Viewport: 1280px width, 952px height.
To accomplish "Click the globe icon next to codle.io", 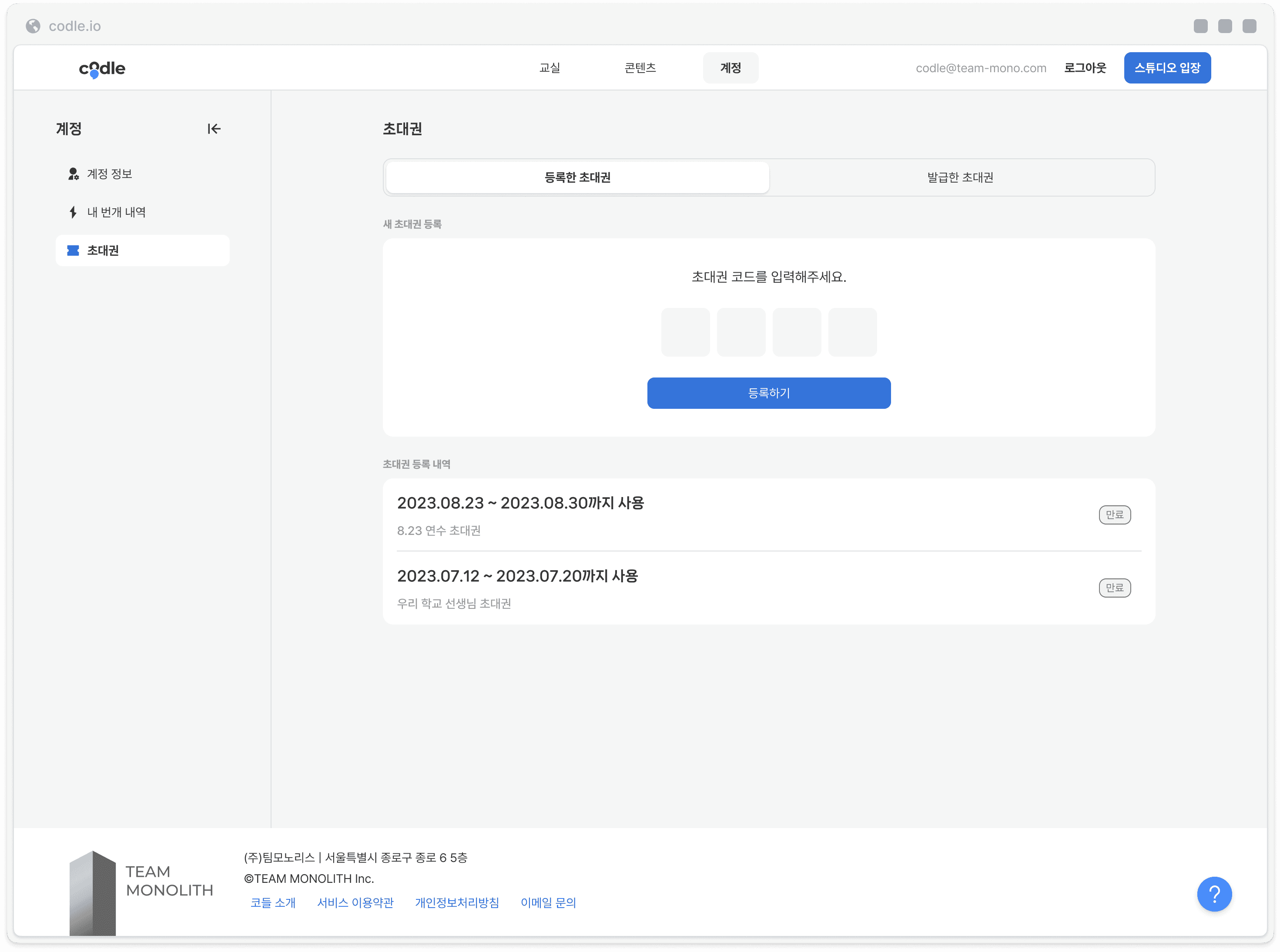I will click(x=34, y=26).
